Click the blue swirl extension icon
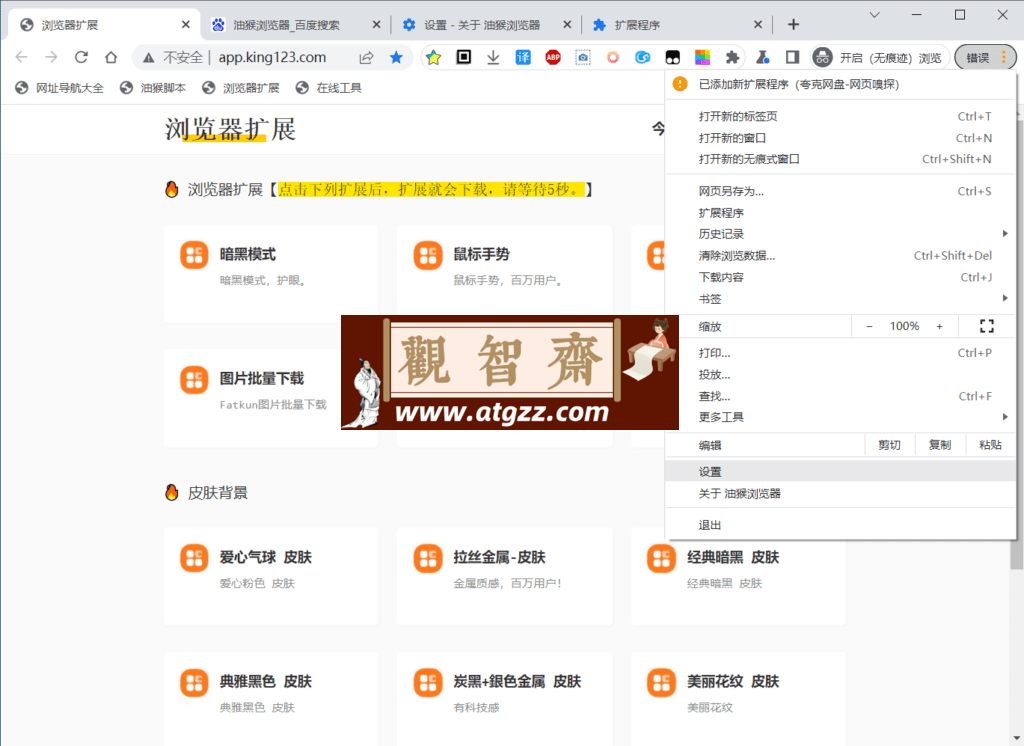The height and width of the screenshot is (746, 1024). tap(643, 57)
